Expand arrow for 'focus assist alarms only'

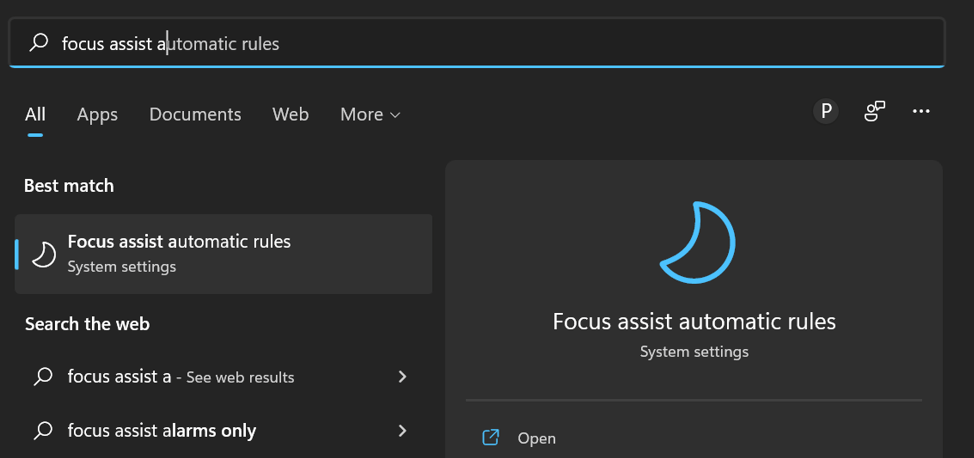coord(403,431)
